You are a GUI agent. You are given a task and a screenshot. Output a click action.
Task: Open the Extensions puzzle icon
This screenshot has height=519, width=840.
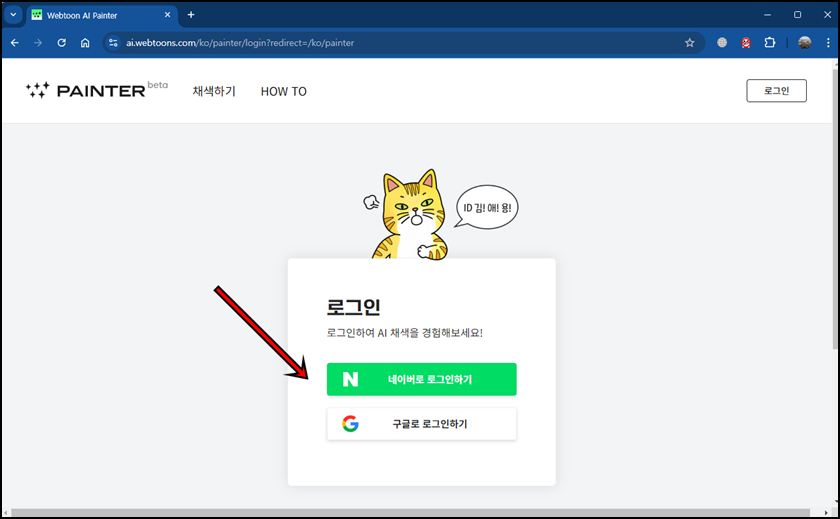tap(770, 43)
